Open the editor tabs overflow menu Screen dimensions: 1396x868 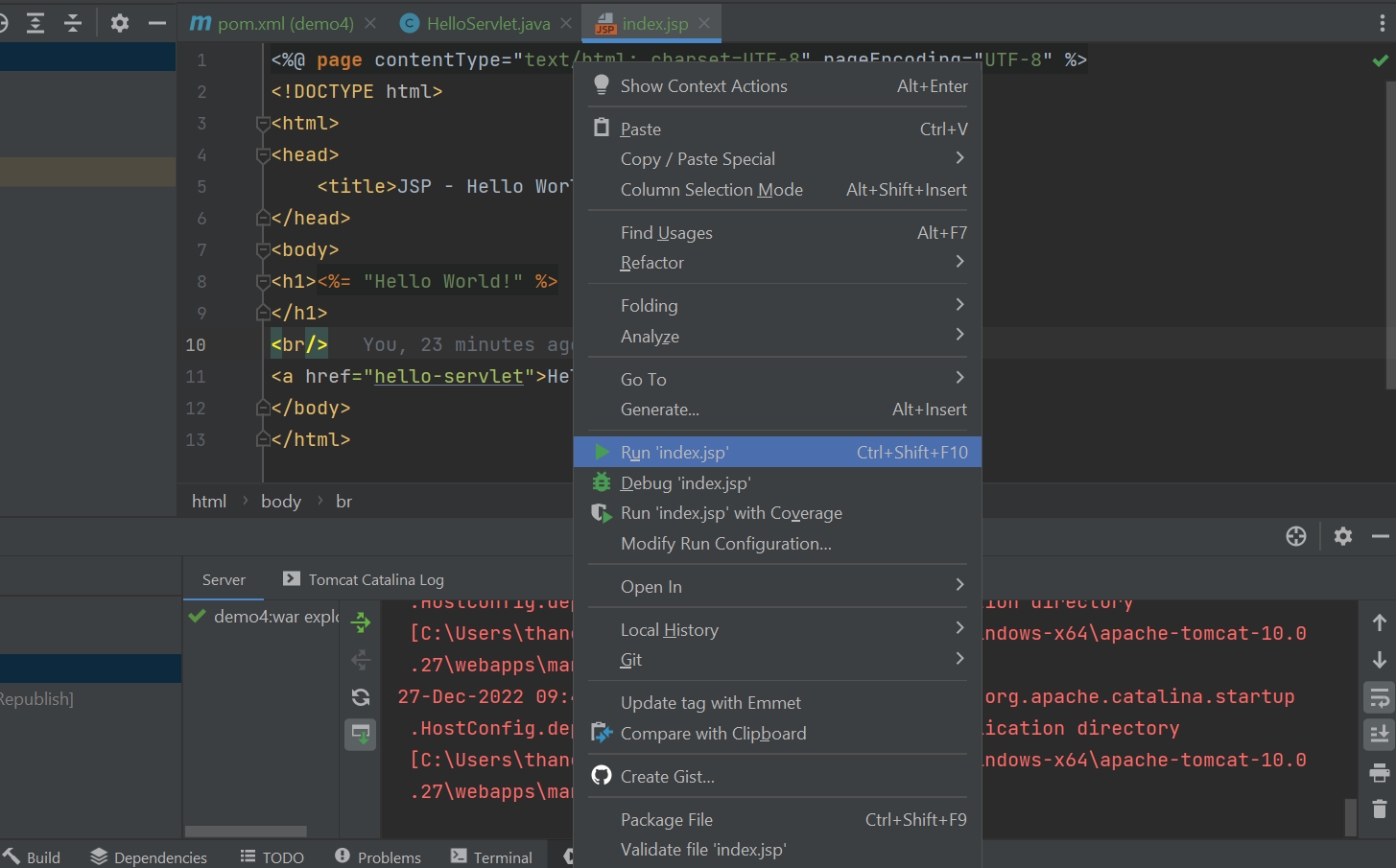pos(1382,23)
